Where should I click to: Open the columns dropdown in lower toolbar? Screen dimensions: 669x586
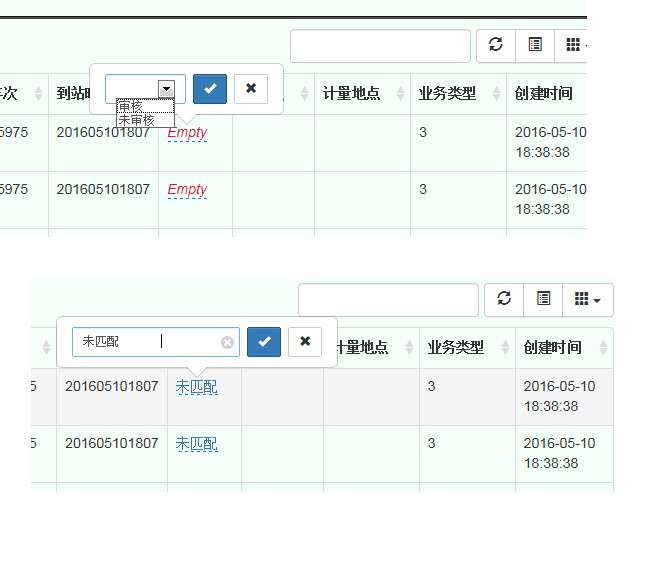587,299
